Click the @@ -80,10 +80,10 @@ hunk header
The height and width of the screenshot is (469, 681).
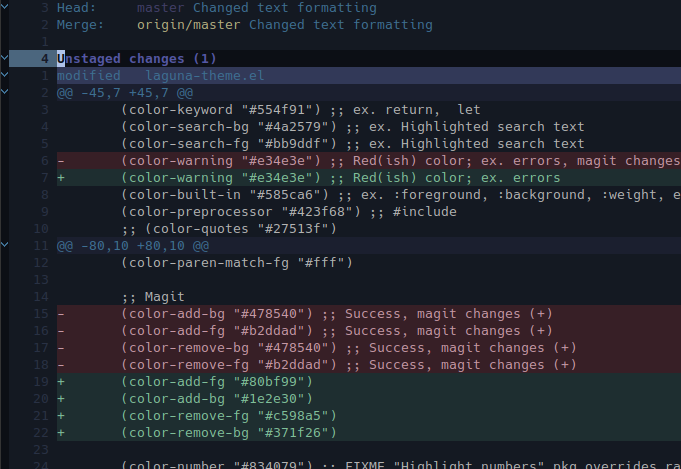point(133,246)
